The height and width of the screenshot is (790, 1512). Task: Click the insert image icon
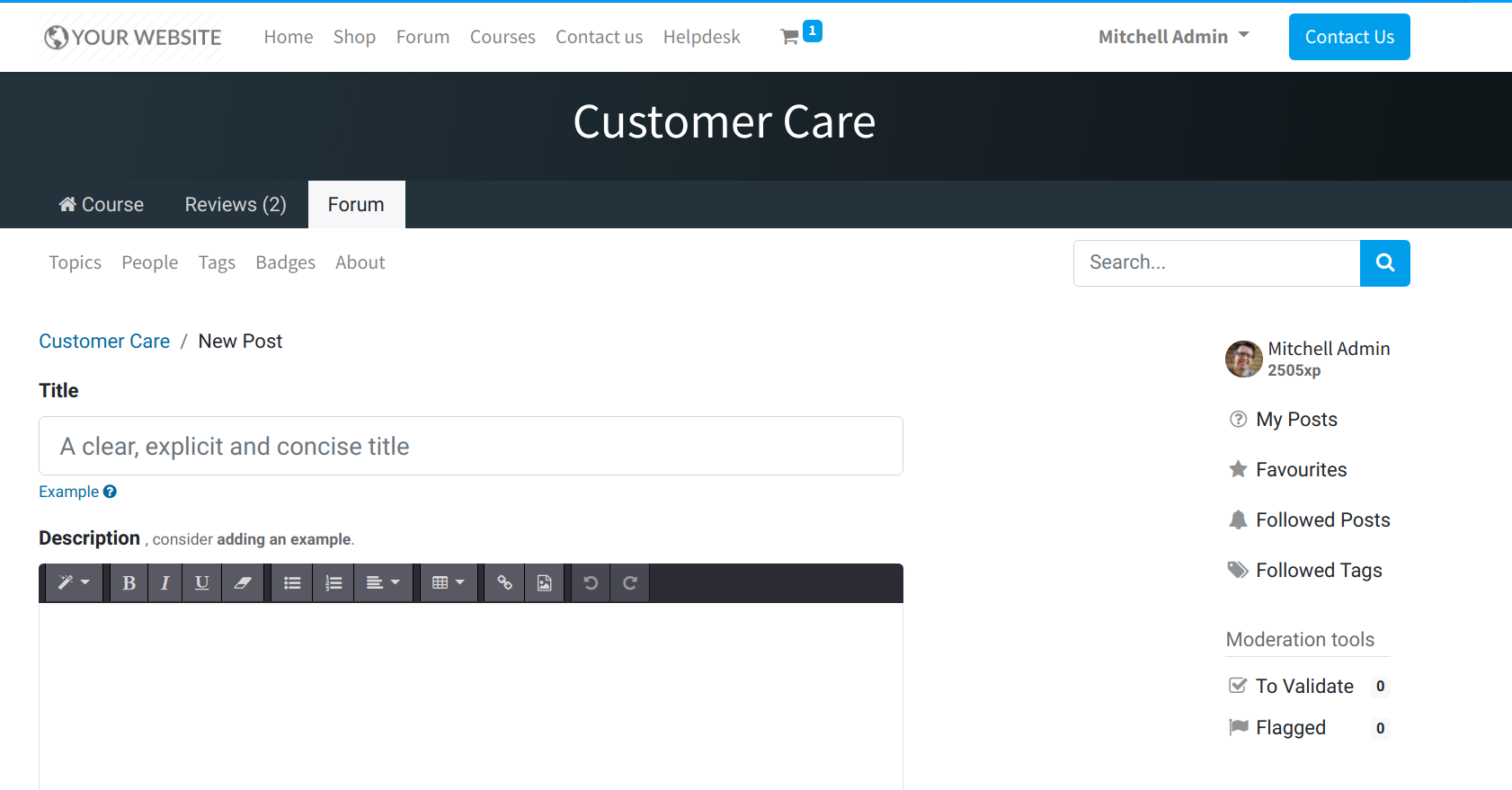coord(545,583)
